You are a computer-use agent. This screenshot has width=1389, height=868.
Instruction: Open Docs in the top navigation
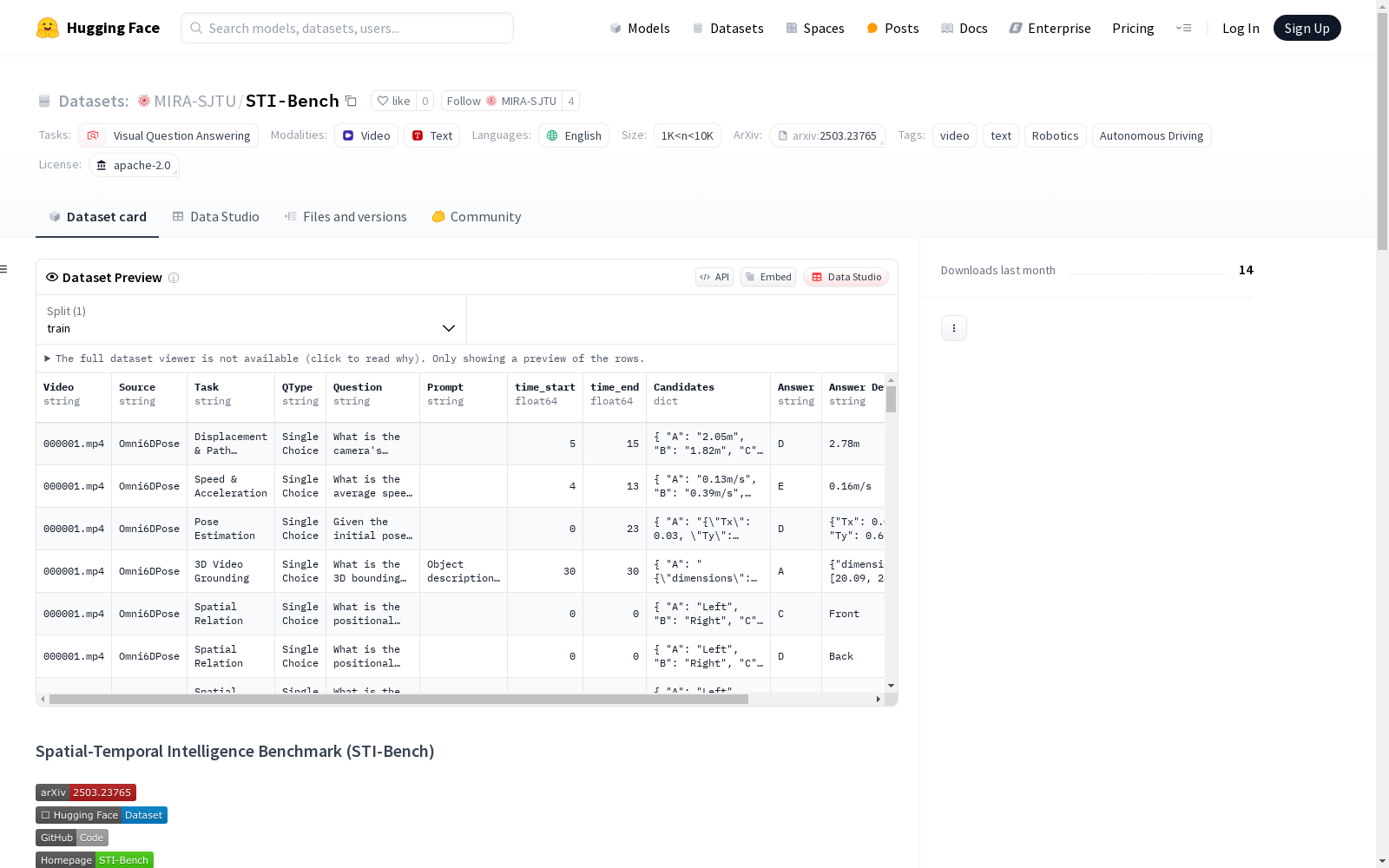964,28
